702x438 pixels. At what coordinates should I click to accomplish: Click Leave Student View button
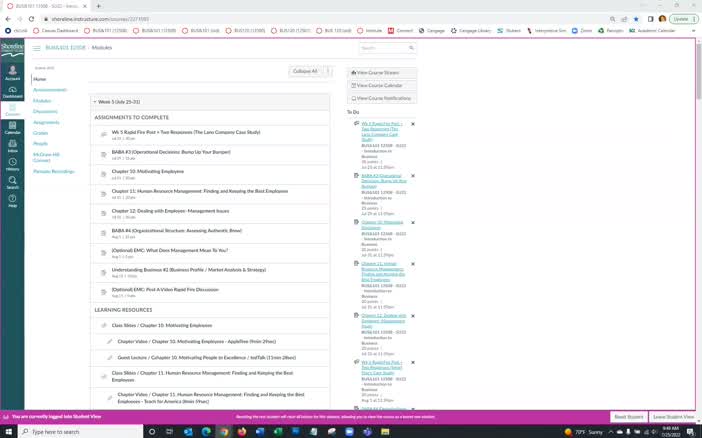(673, 416)
